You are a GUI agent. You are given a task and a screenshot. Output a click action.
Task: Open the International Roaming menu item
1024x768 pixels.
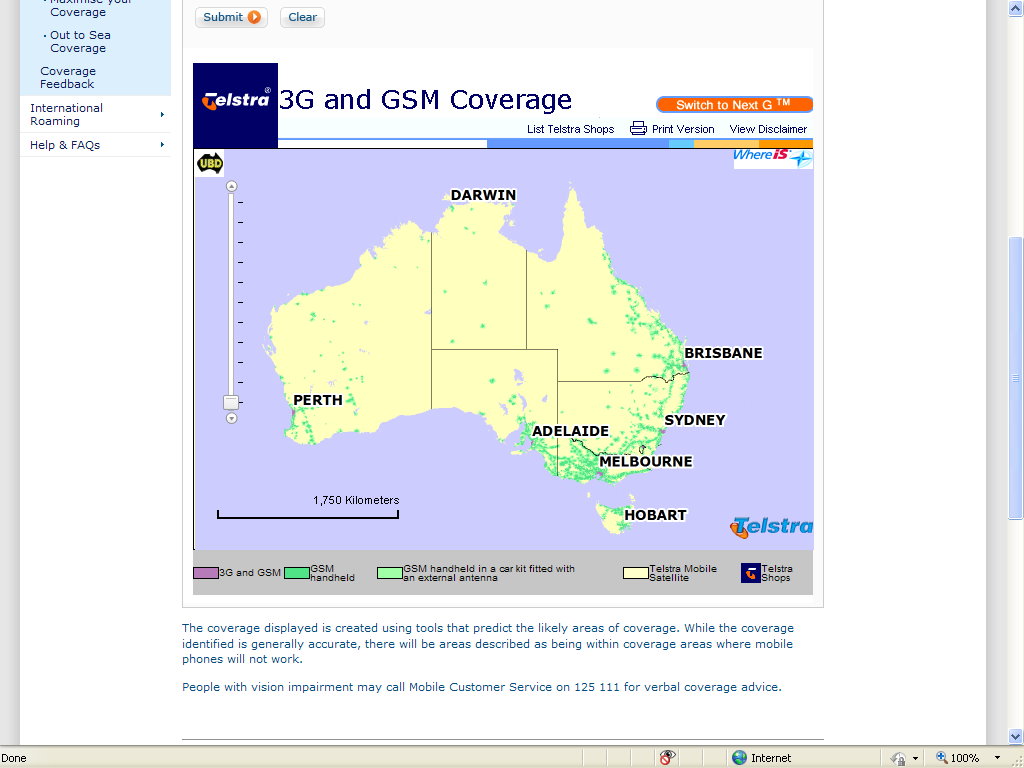tap(66, 114)
